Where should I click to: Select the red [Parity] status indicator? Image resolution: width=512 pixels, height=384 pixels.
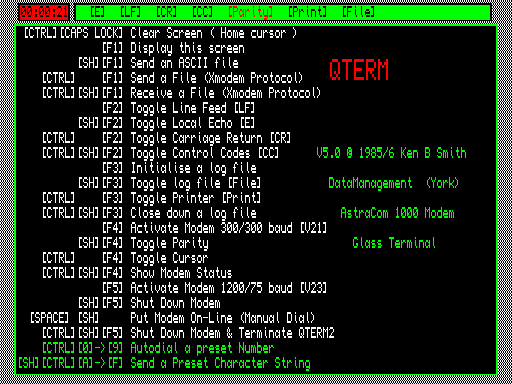250,13
